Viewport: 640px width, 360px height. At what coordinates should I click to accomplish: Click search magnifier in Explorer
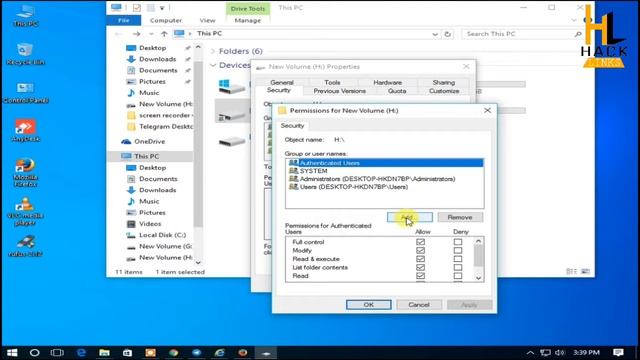coord(578,34)
